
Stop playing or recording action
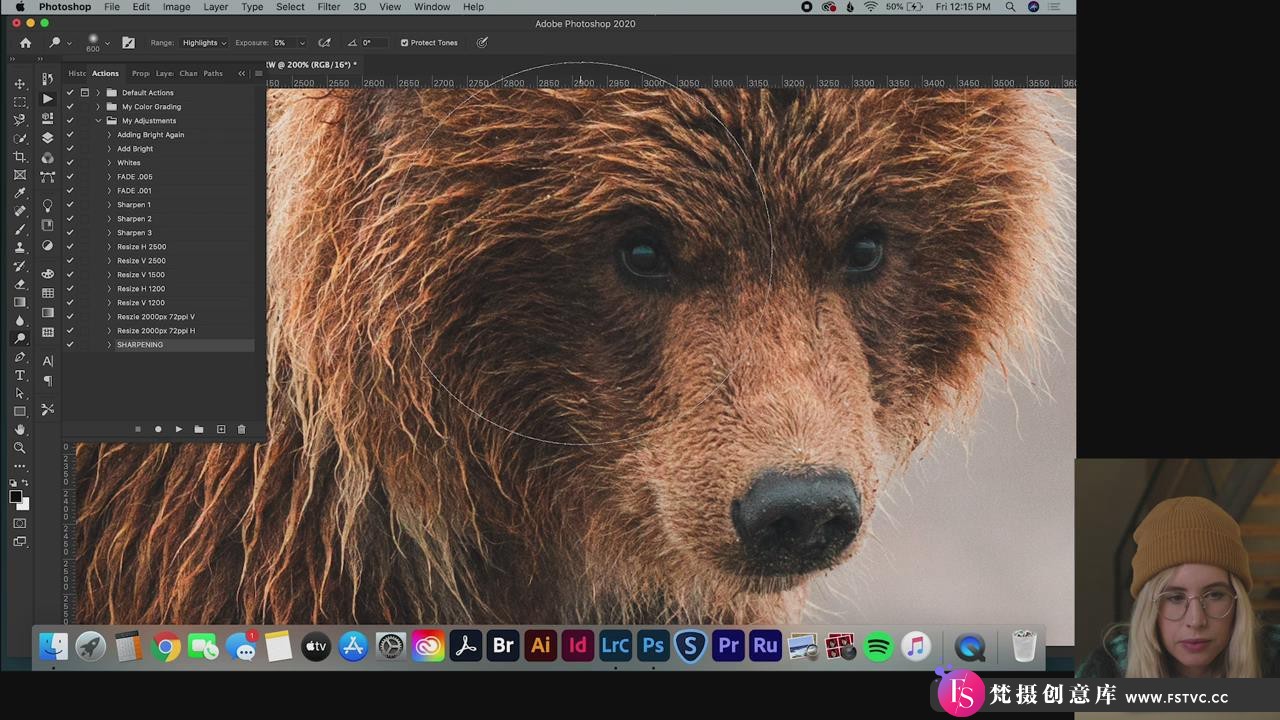(x=138, y=429)
